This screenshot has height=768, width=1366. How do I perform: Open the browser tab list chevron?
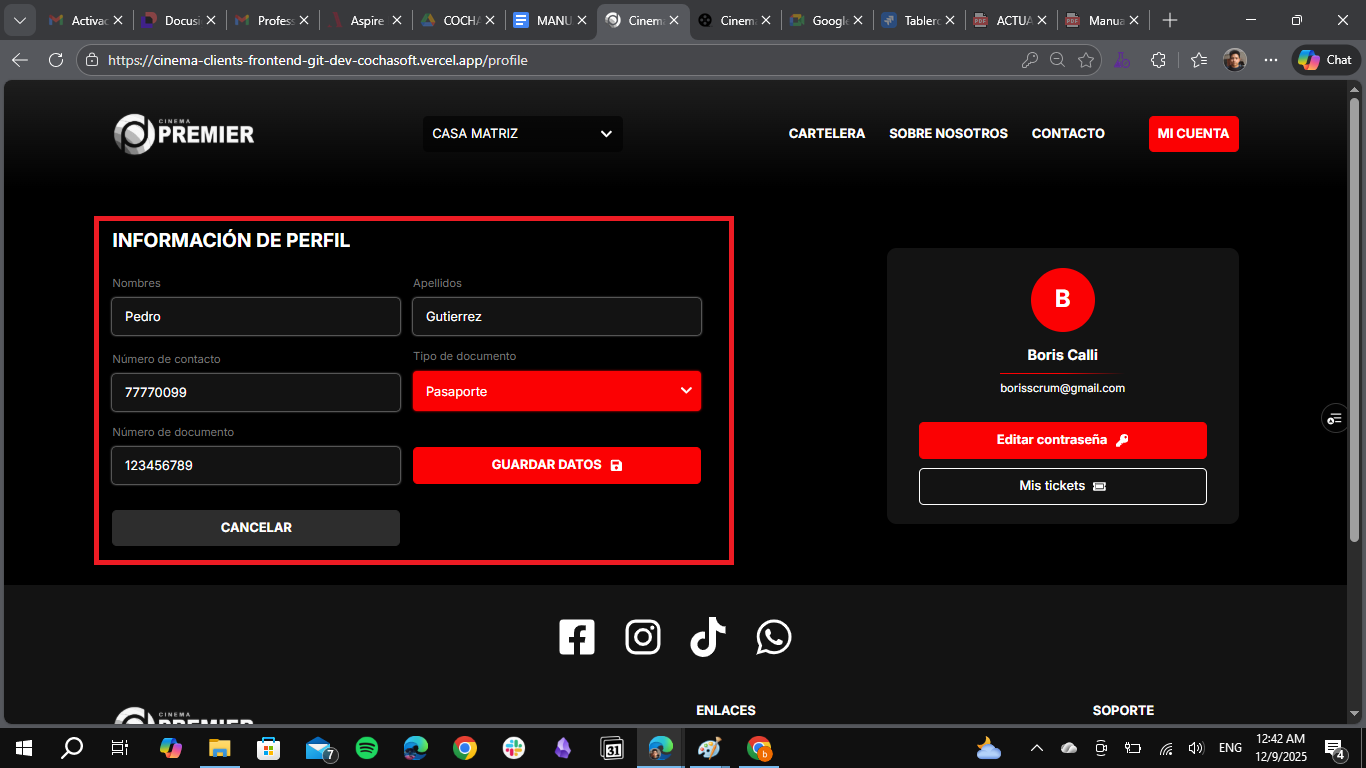(x=19, y=20)
